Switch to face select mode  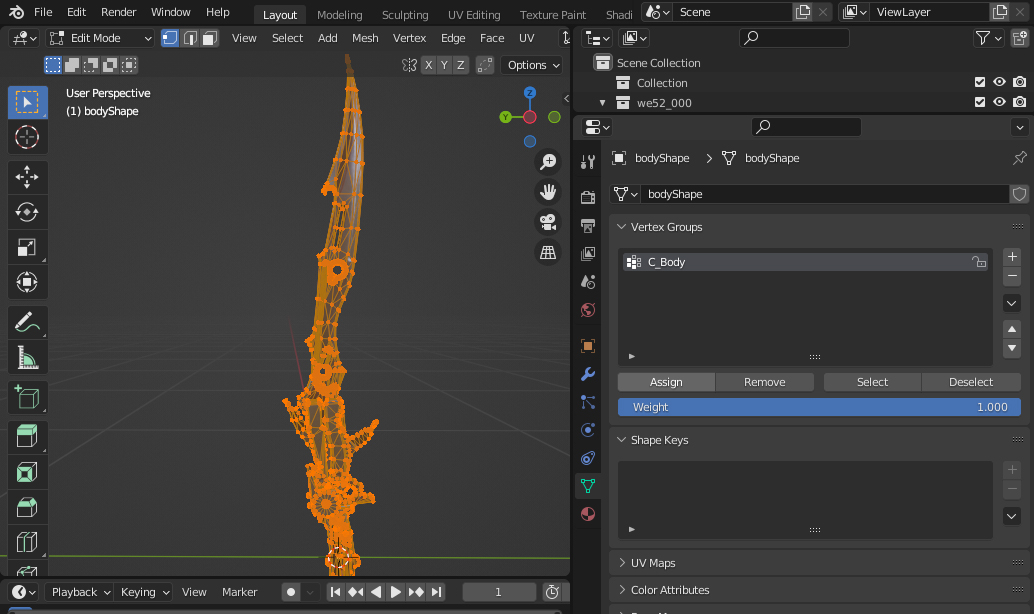209,38
